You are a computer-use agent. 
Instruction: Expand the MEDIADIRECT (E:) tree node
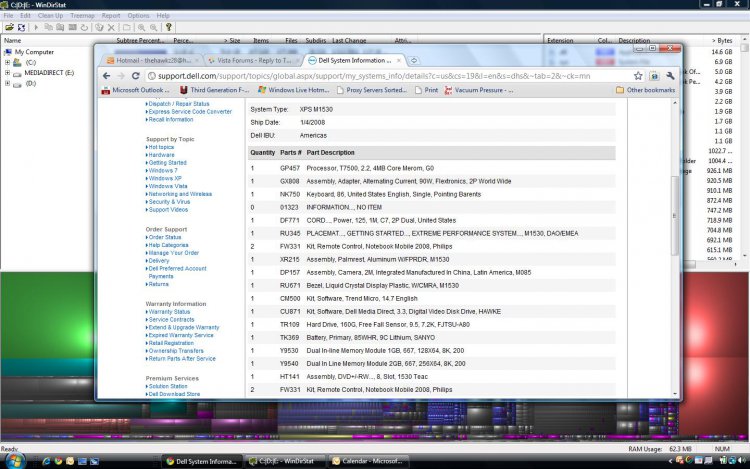(7, 73)
